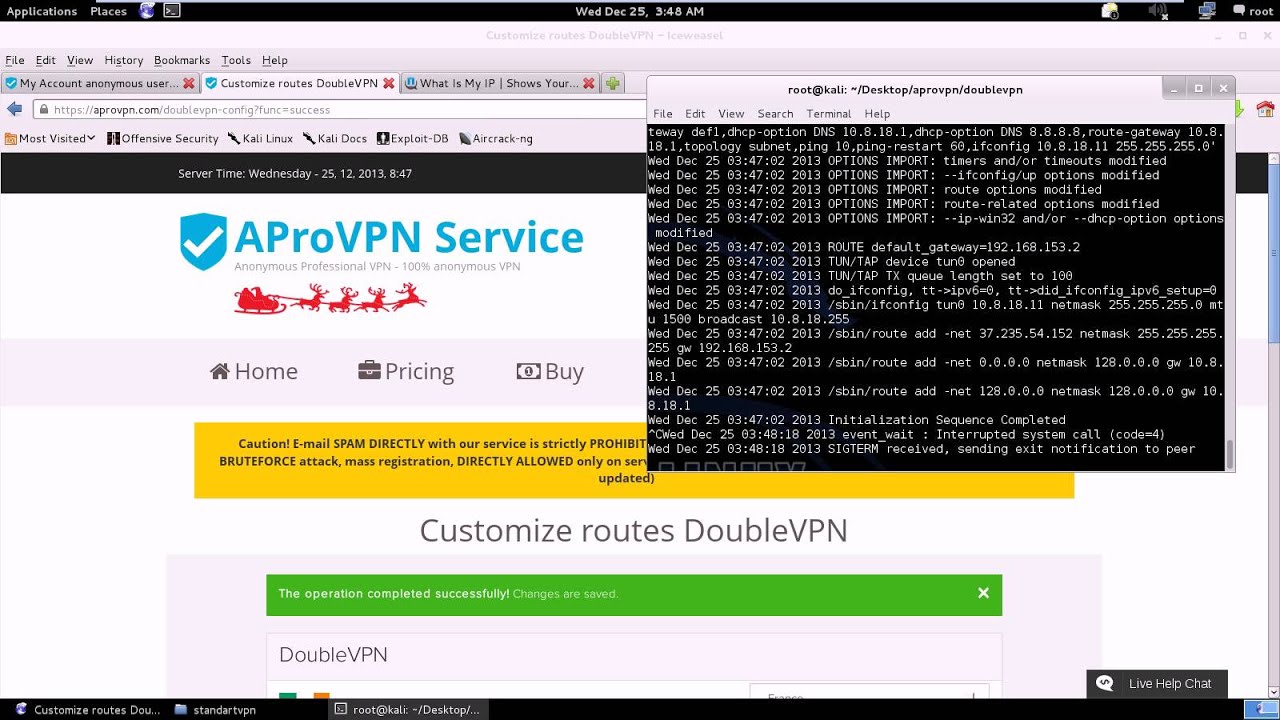Open the Most Visited bookmarks dropdown

point(50,138)
